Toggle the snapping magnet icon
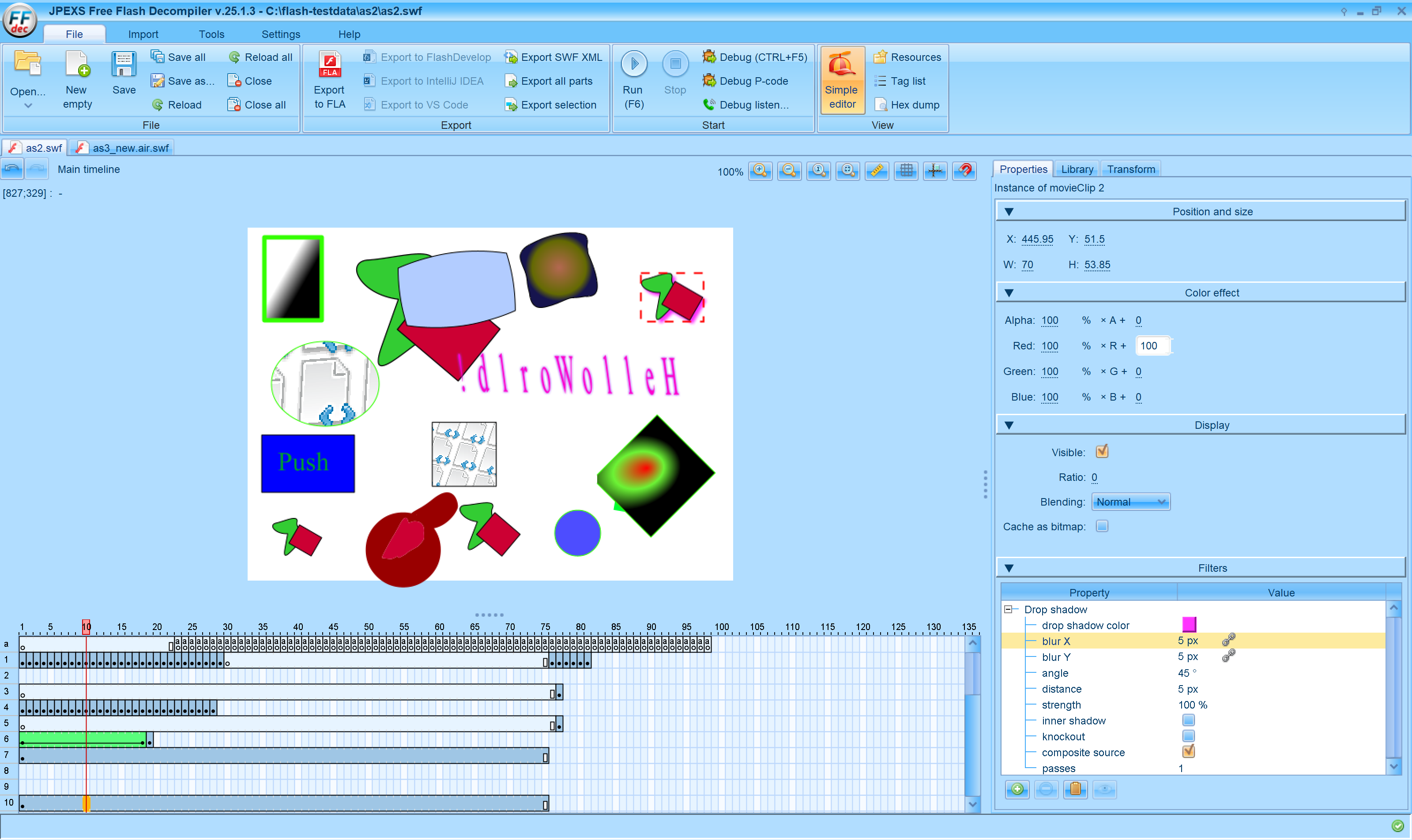The height and width of the screenshot is (840, 1412). pyautogui.click(x=964, y=170)
